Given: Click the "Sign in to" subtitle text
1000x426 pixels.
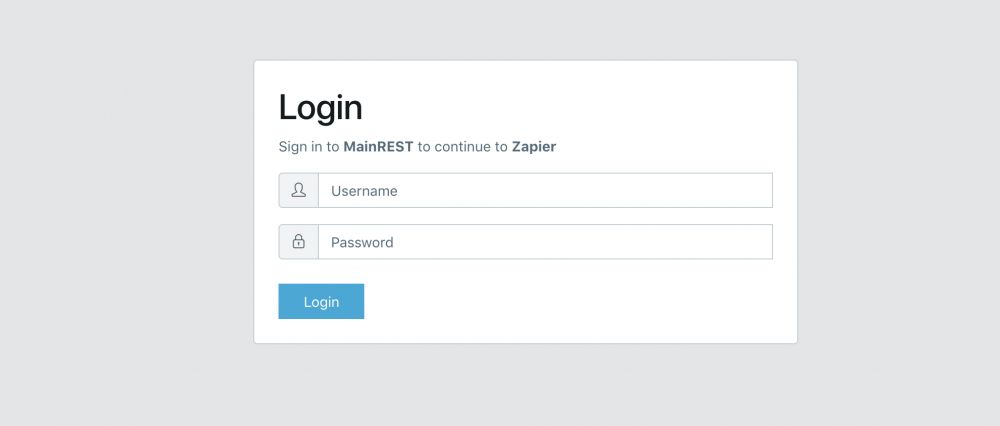Looking at the screenshot, I should pos(308,147).
